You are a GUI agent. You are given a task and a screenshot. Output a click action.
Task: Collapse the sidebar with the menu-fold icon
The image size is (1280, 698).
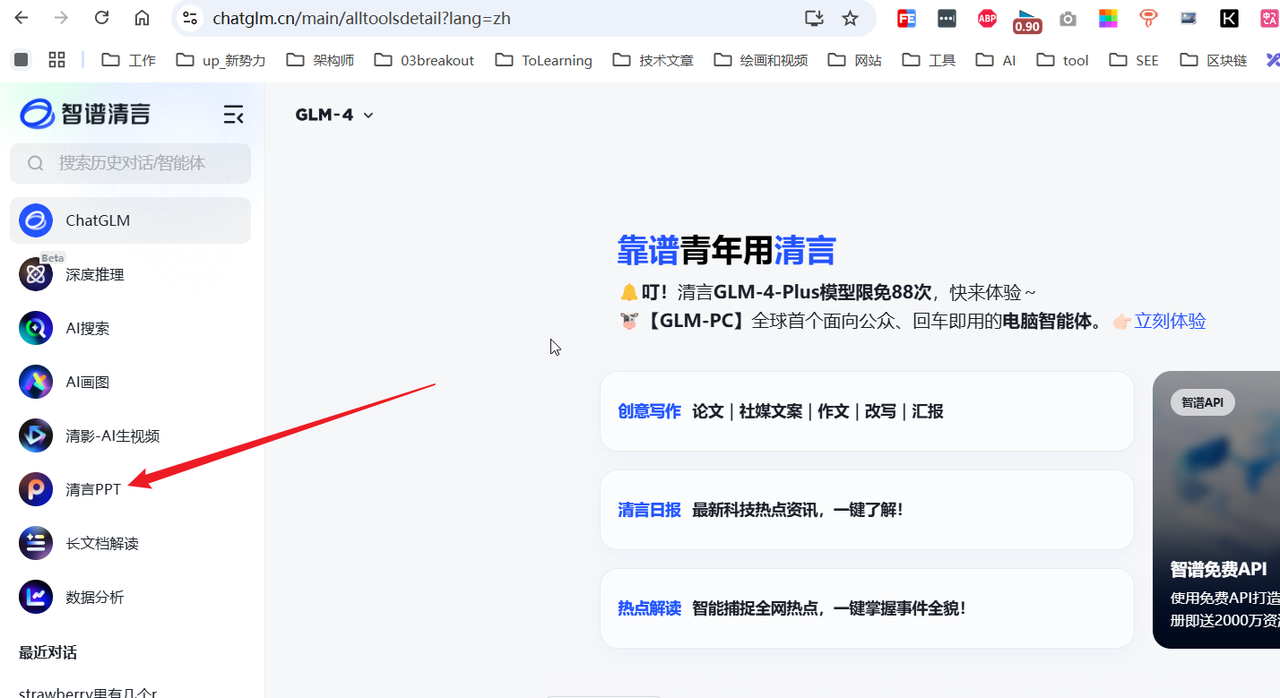(x=233, y=115)
